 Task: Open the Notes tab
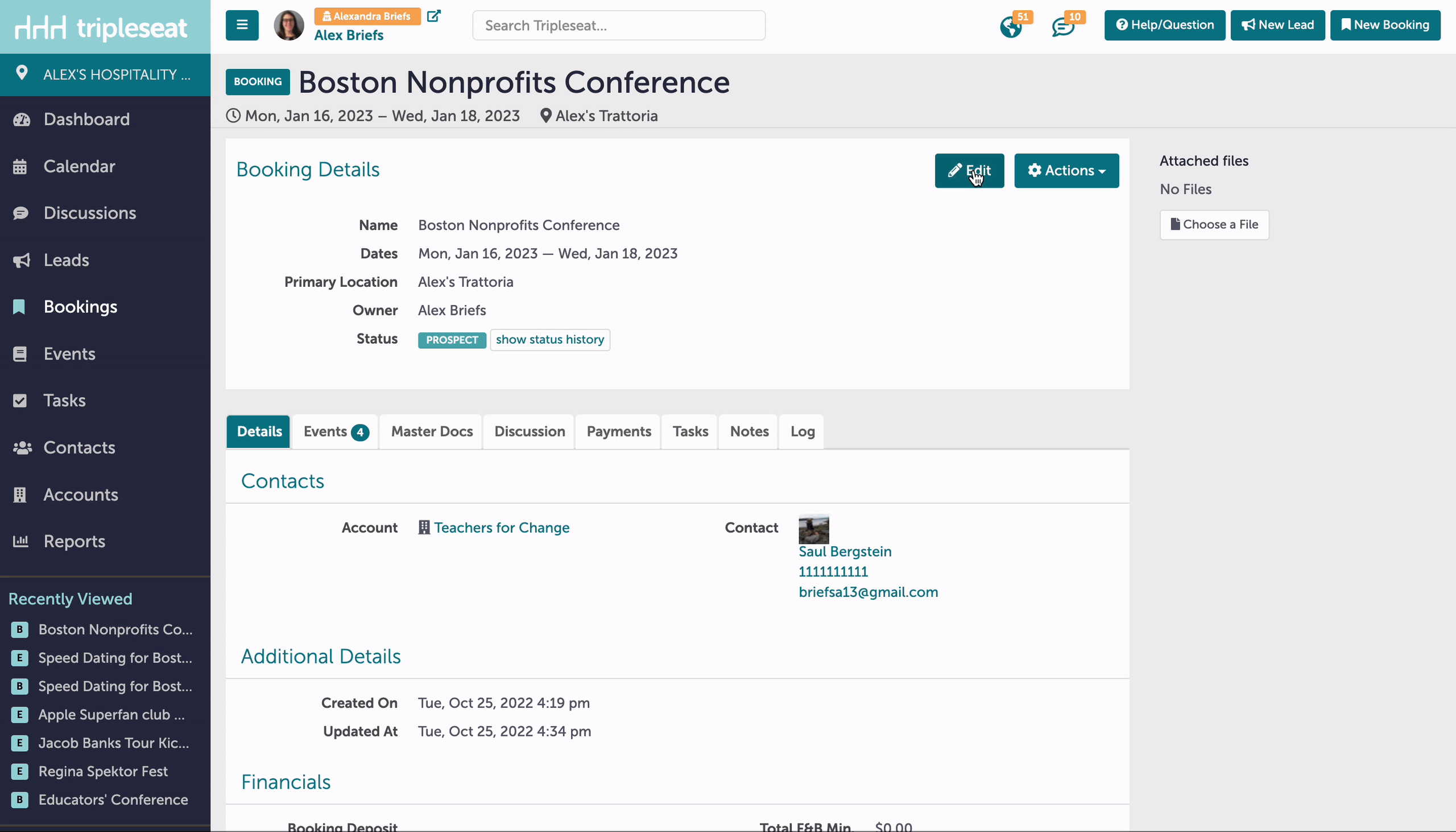point(749,431)
